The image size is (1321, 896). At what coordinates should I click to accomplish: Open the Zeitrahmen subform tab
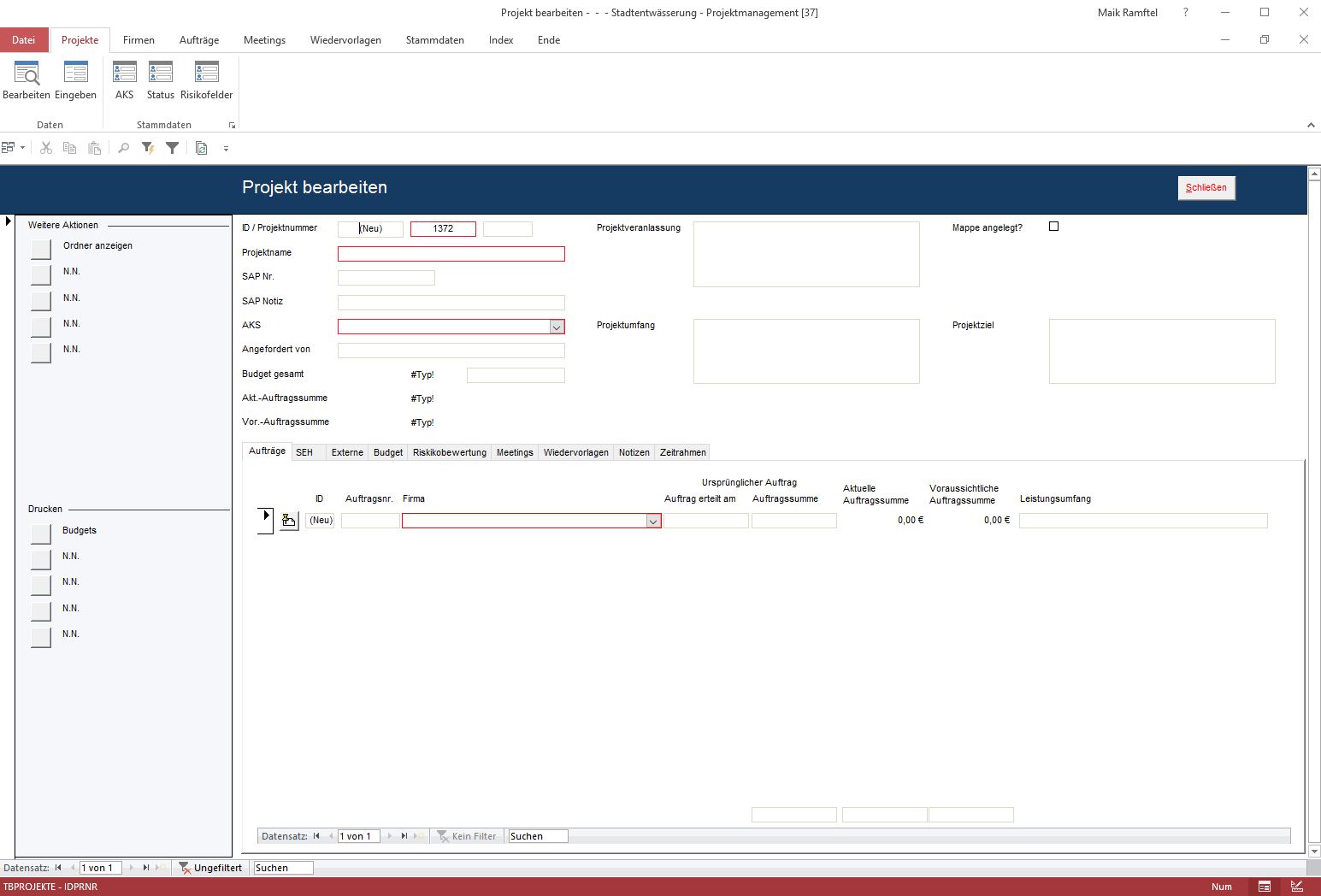click(x=683, y=452)
